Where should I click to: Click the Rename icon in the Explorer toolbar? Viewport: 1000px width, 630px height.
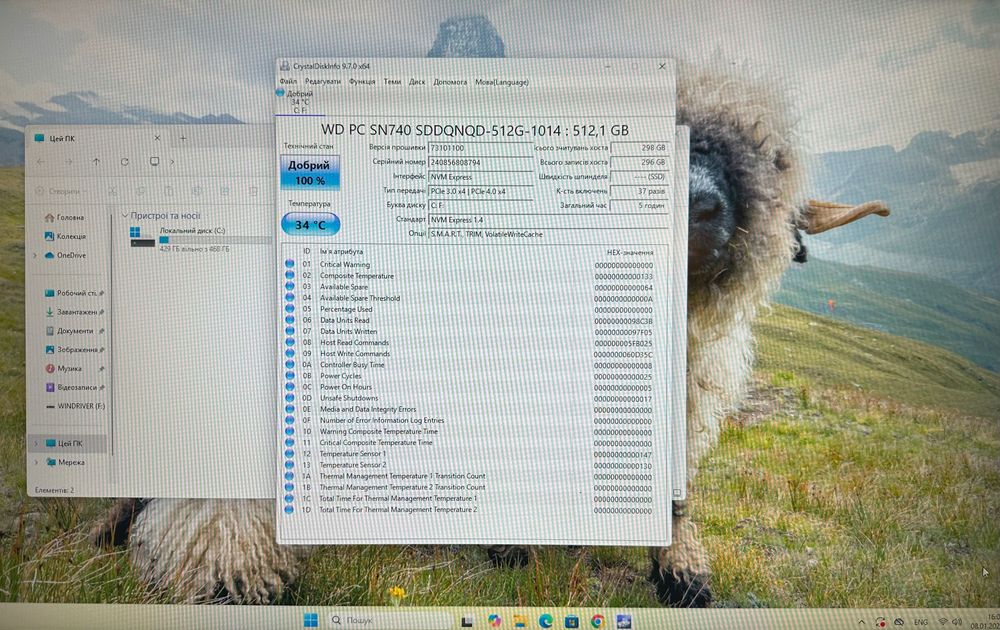pos(197,191)
